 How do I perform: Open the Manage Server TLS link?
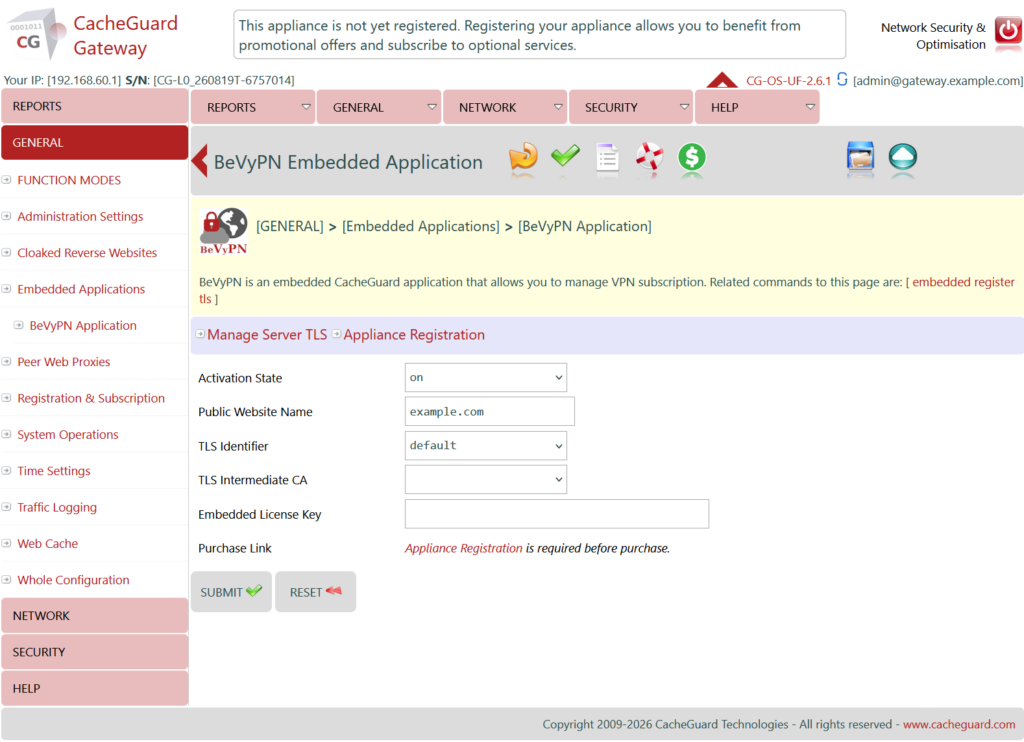[267, 334]
